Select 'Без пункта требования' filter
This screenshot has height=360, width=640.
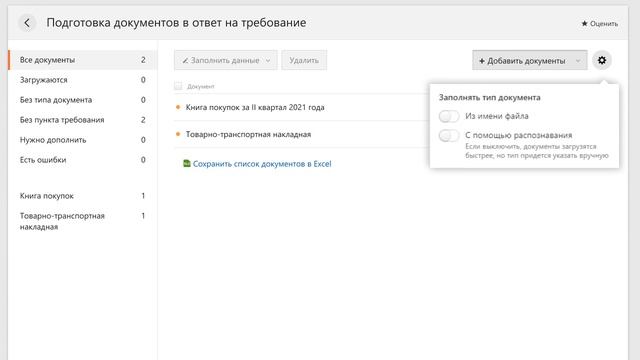[x=82, y=120]
